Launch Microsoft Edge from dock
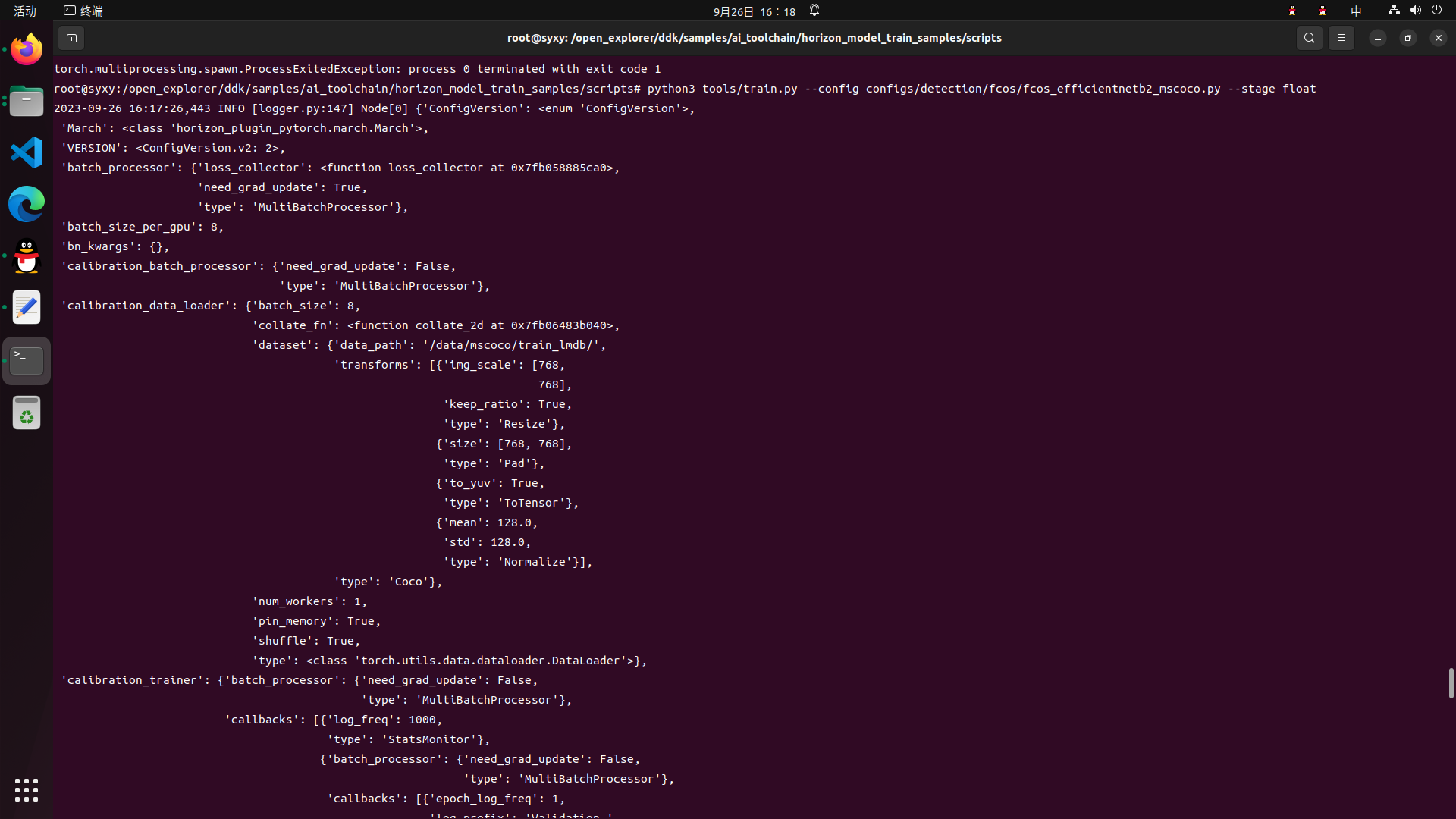 click(27, 204)
